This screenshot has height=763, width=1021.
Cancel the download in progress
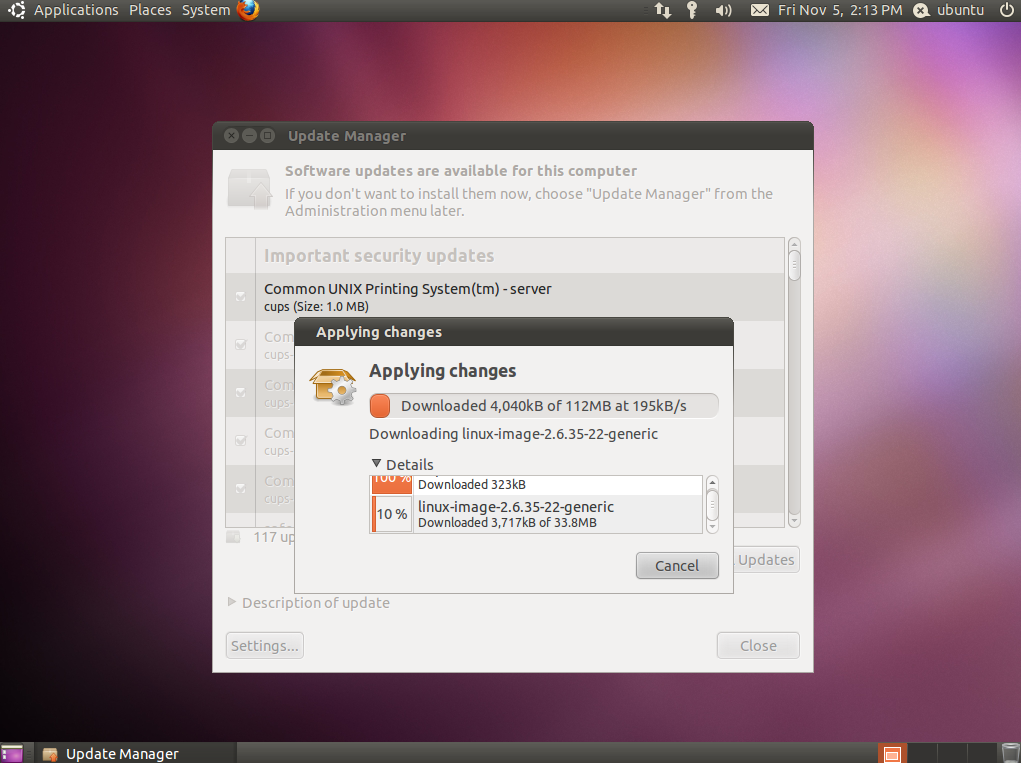(x=677, y=565)
